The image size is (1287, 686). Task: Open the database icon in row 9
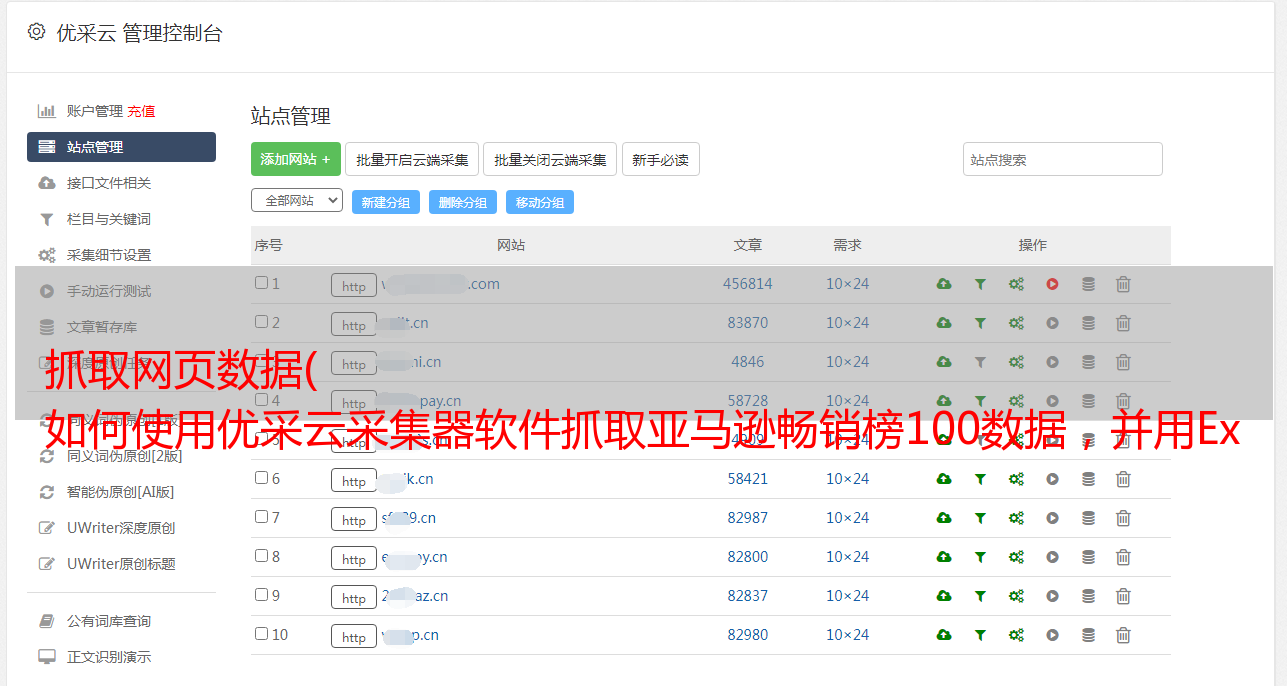click(1088, 596)
